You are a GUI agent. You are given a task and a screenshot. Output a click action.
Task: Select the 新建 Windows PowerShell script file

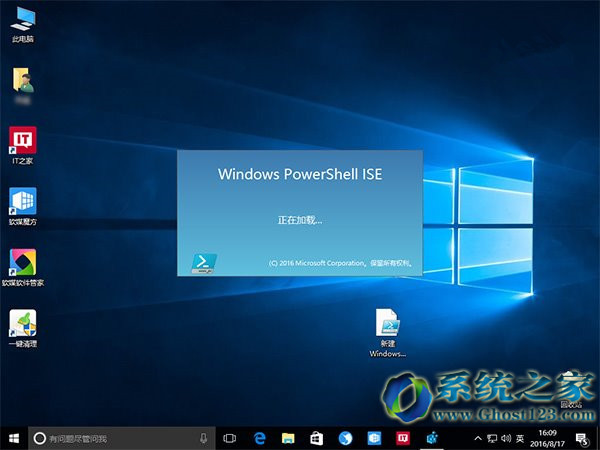coord(388,333)
